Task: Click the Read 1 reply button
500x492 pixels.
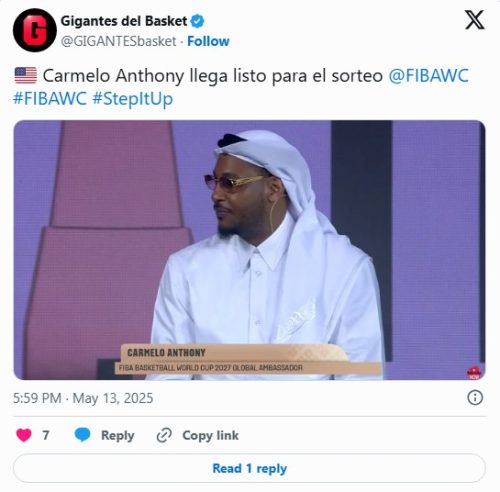Action: pyautogui.click(x=249, y=468)
